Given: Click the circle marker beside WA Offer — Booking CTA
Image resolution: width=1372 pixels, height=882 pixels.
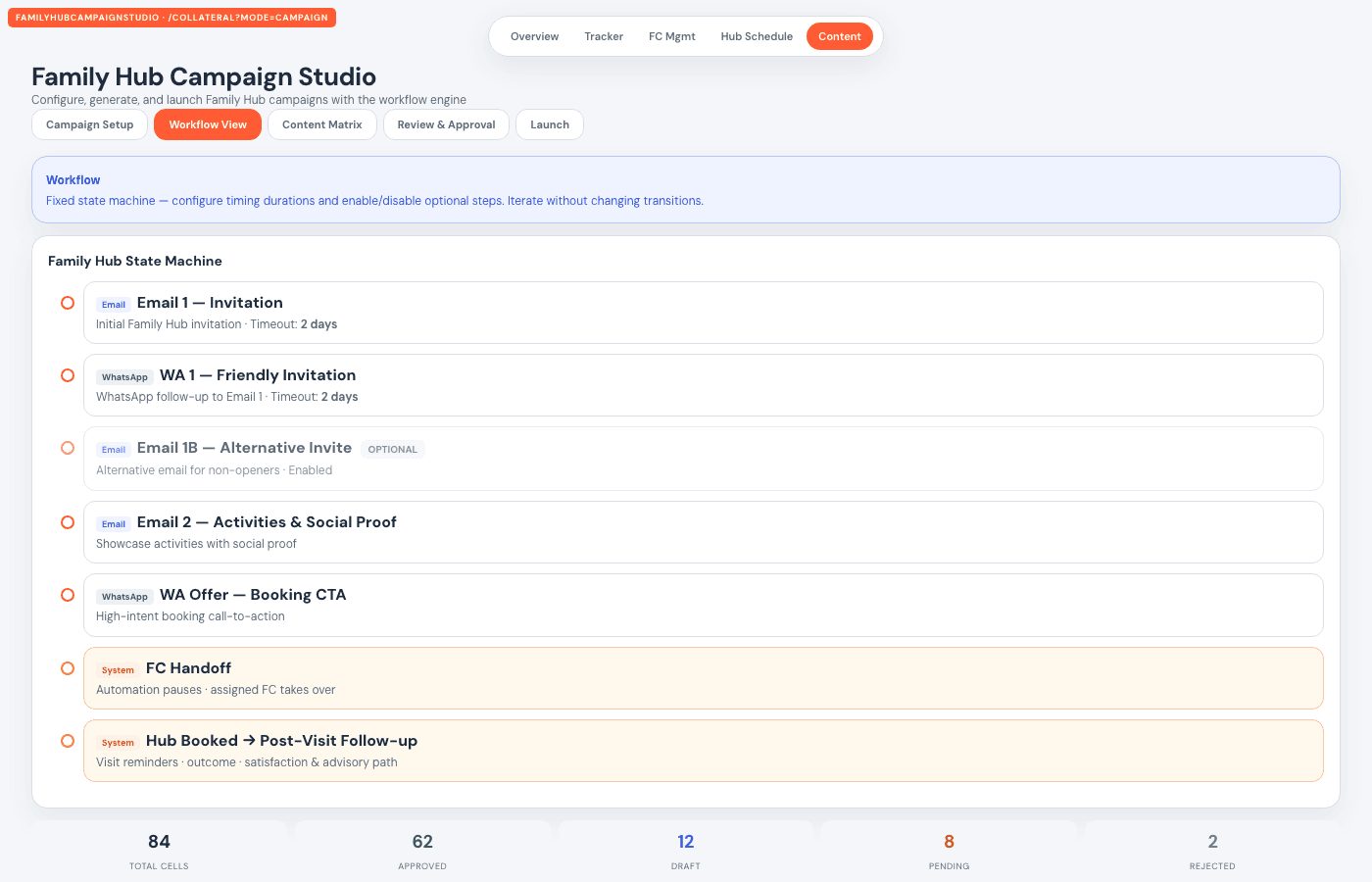Looking at the screenshot, I should (x=68, y=595).
